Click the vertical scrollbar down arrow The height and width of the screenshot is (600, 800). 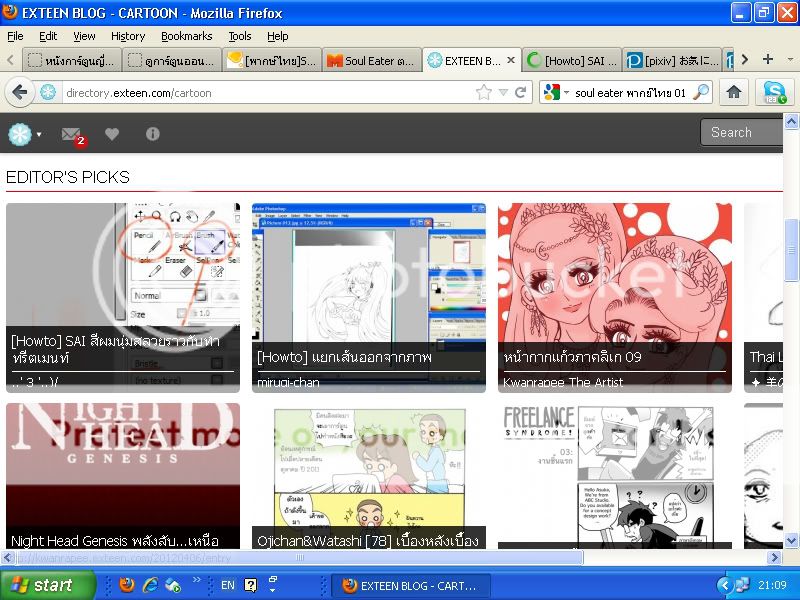point(791,540)
